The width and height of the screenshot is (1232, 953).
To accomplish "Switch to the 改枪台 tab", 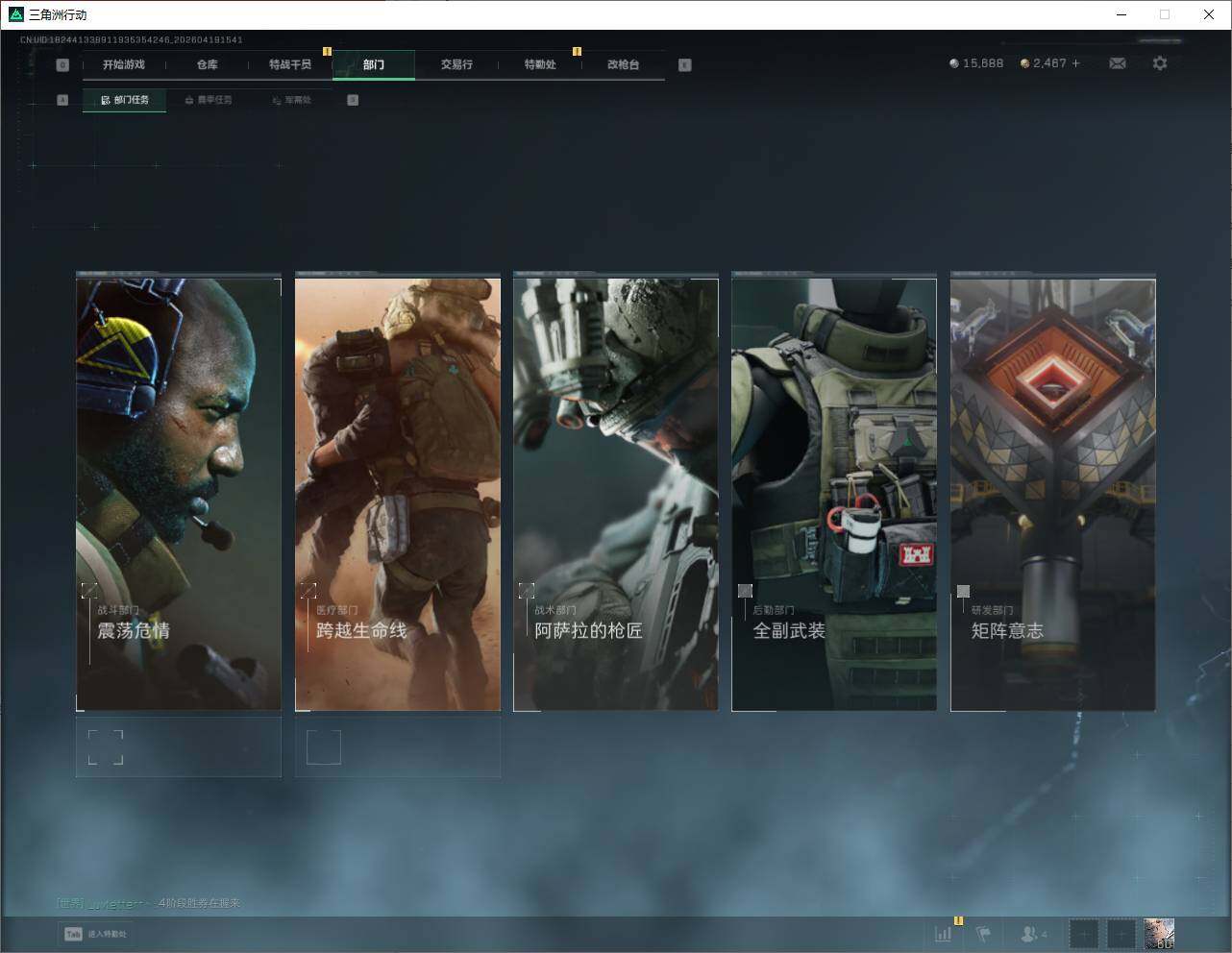I will point(623,64).
